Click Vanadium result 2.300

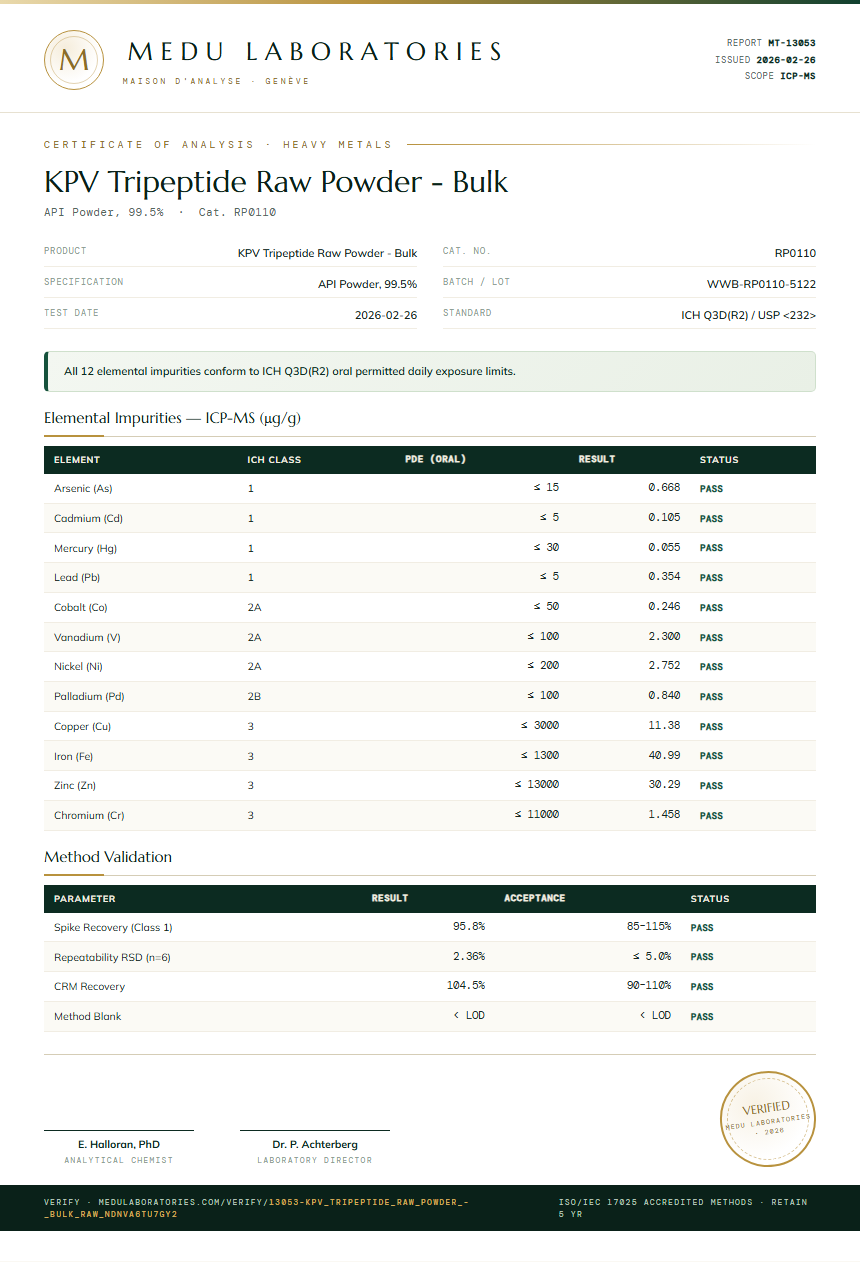click(x=664, y=637)
